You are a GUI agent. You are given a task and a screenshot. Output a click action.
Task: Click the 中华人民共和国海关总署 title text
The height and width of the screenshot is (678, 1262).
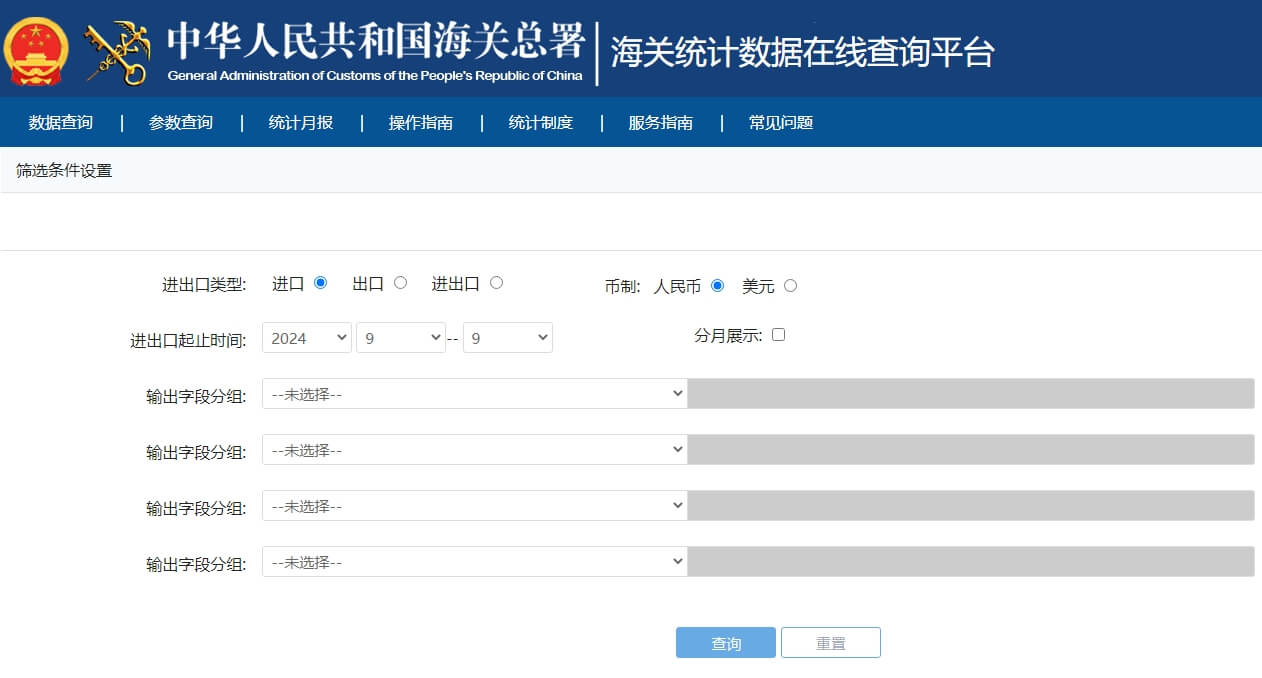(x=375, y=40)
